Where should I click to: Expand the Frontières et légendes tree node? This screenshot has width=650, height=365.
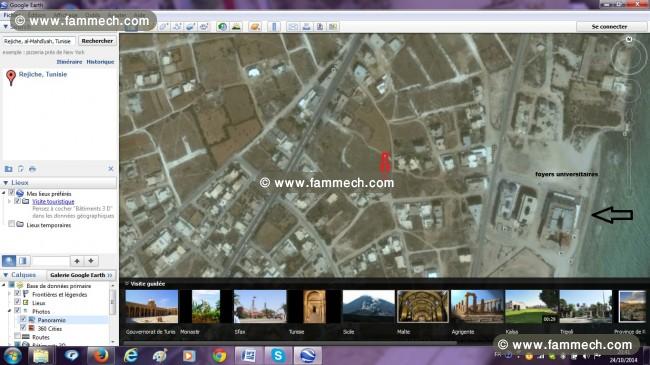click(10, 294)
